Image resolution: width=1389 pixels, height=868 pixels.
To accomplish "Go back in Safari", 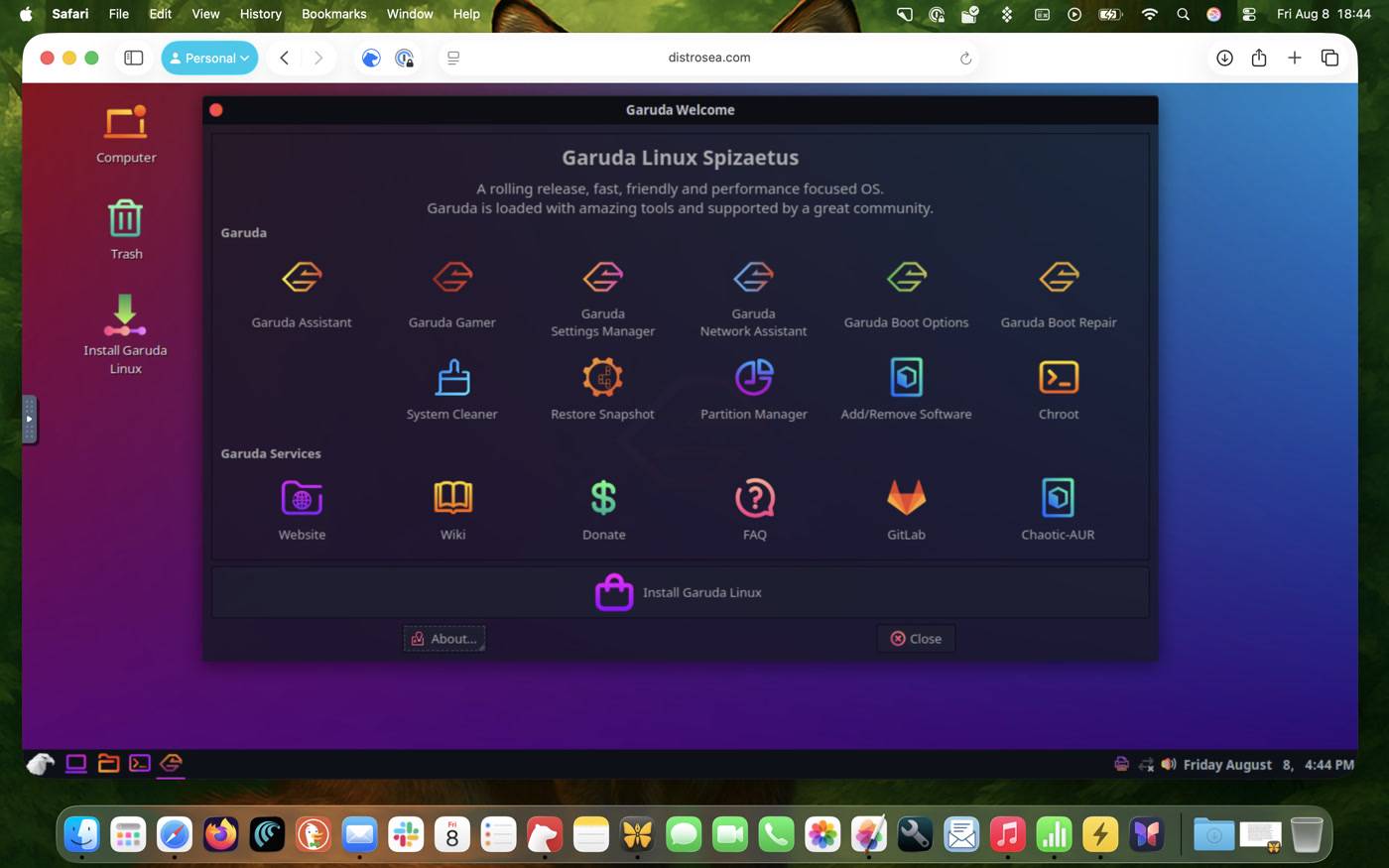I will [x=285, y=58].
